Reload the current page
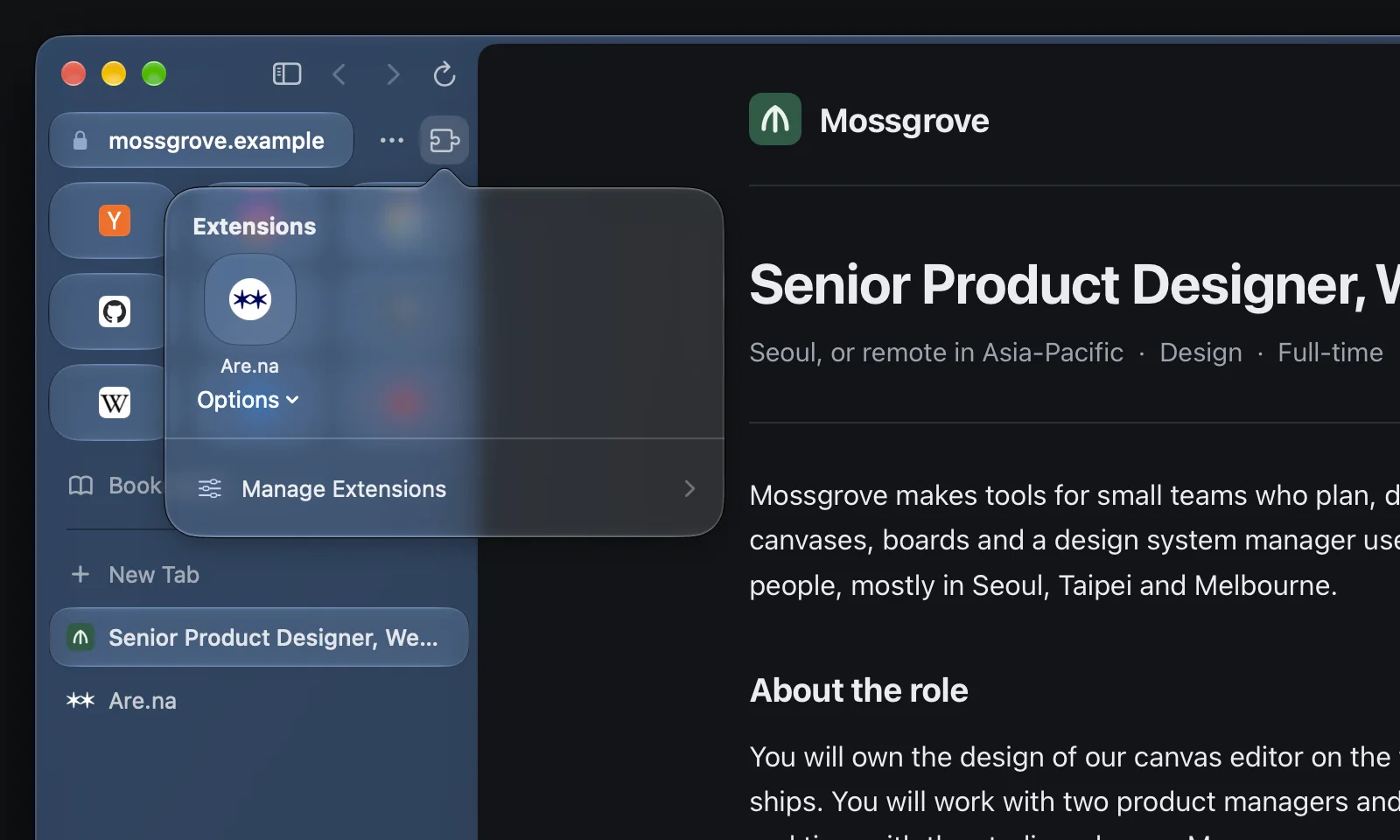Screen dimensions: 1400x840 tap(444, 74)
